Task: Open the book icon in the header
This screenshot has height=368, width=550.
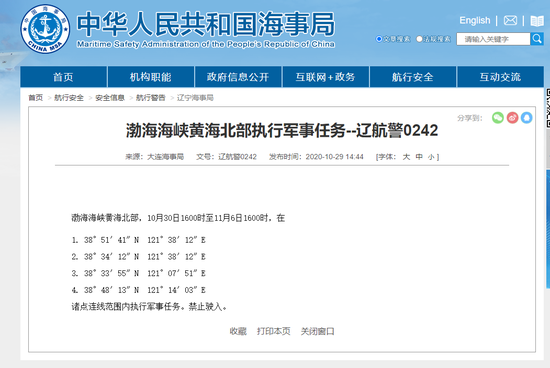Action: point(537,21)
